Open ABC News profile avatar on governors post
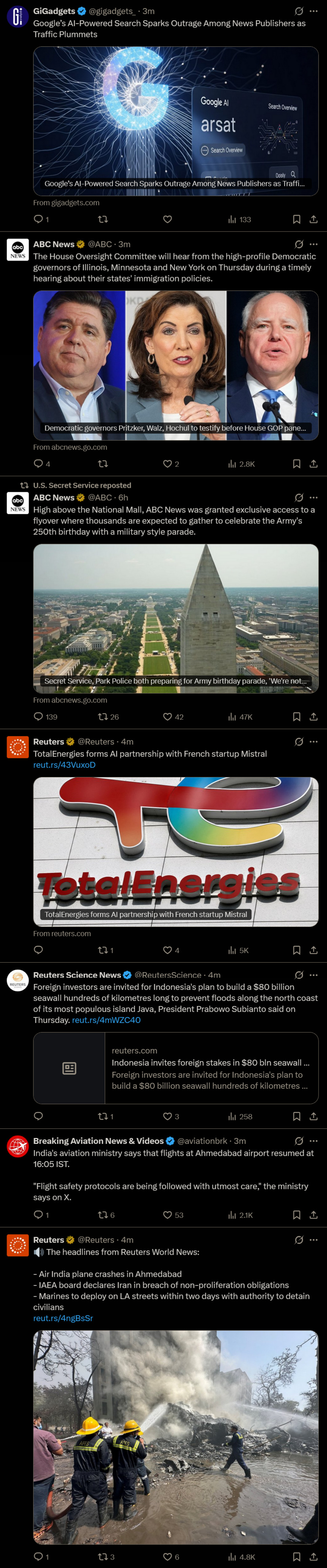 [18, 250]
